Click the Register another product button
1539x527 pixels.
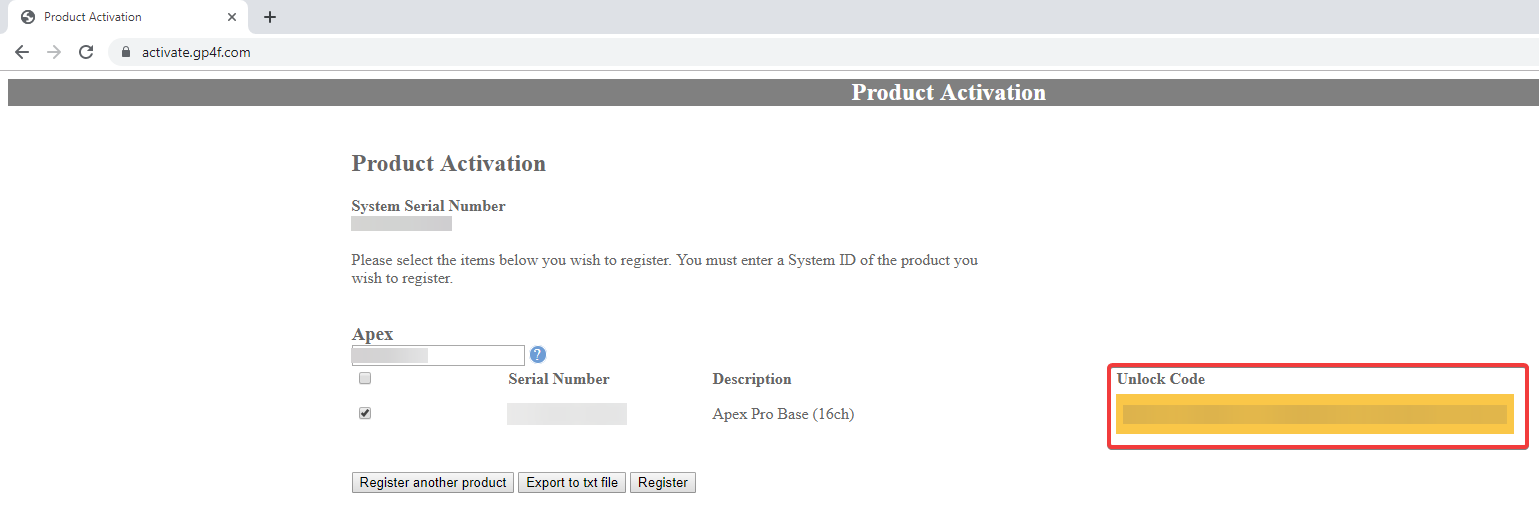pos(433,482)
